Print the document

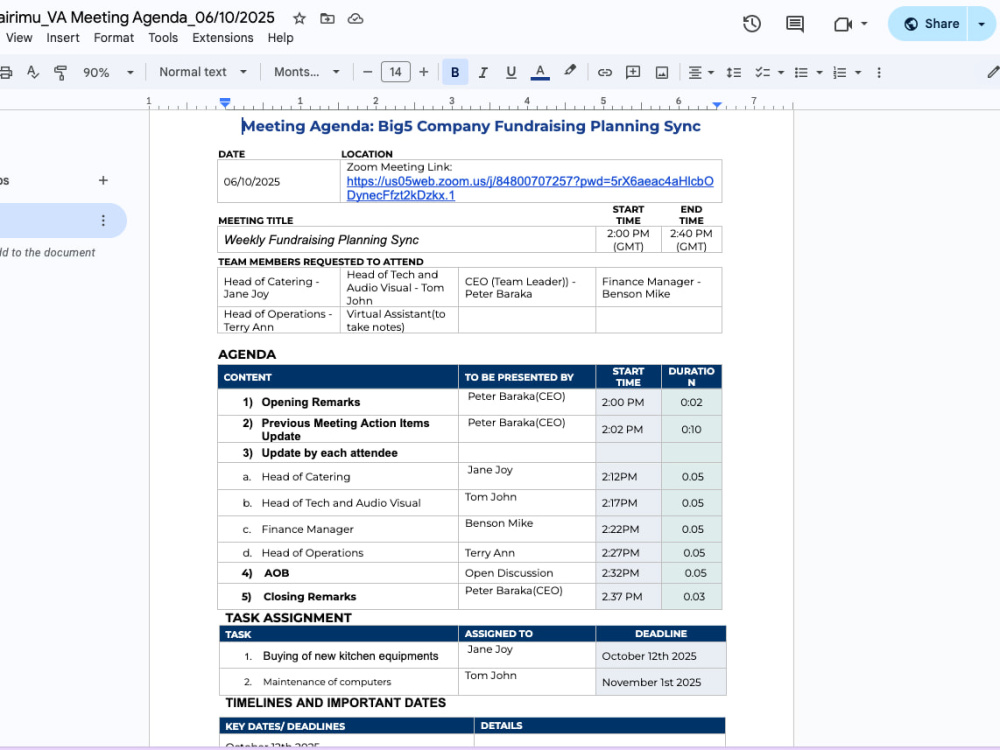pyautogui.click(x=6, y=72)
